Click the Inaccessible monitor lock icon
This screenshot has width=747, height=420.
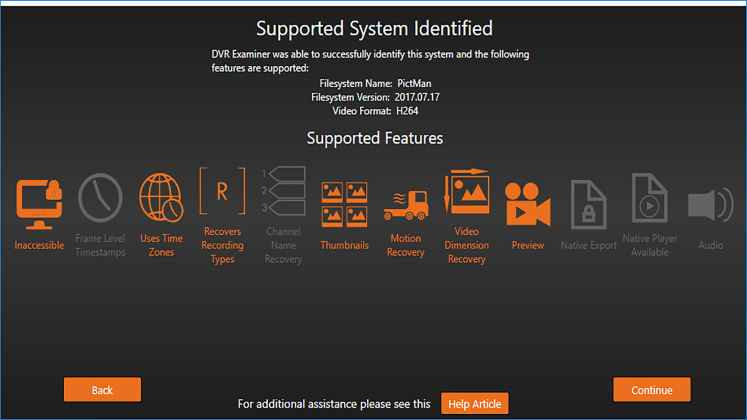point(39,204)
